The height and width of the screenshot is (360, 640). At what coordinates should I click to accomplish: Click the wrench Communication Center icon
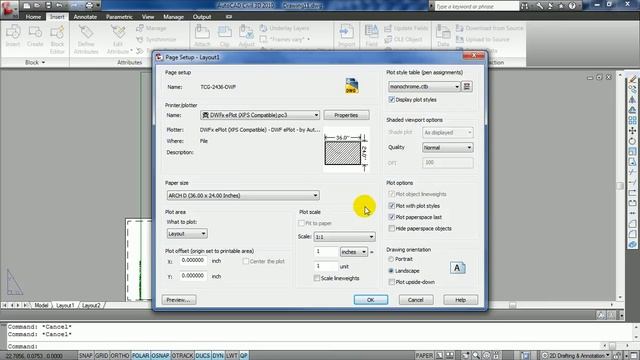(540, 6)
